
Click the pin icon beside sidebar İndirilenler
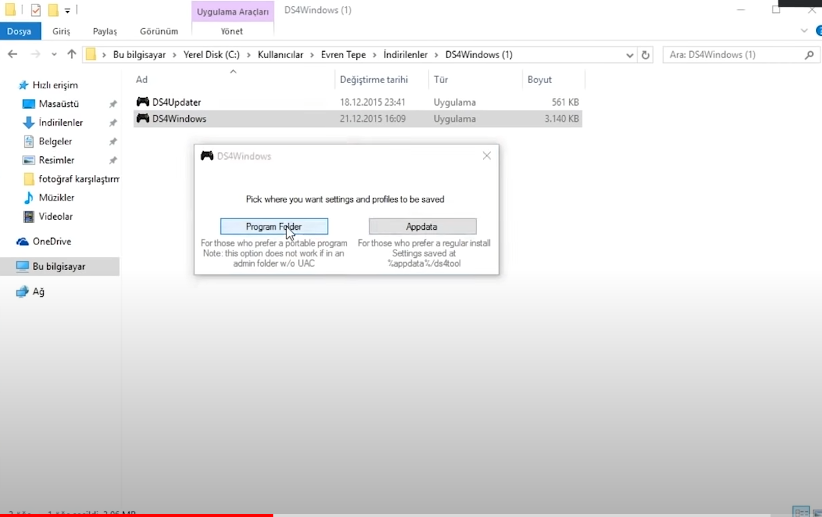[113, 123]
